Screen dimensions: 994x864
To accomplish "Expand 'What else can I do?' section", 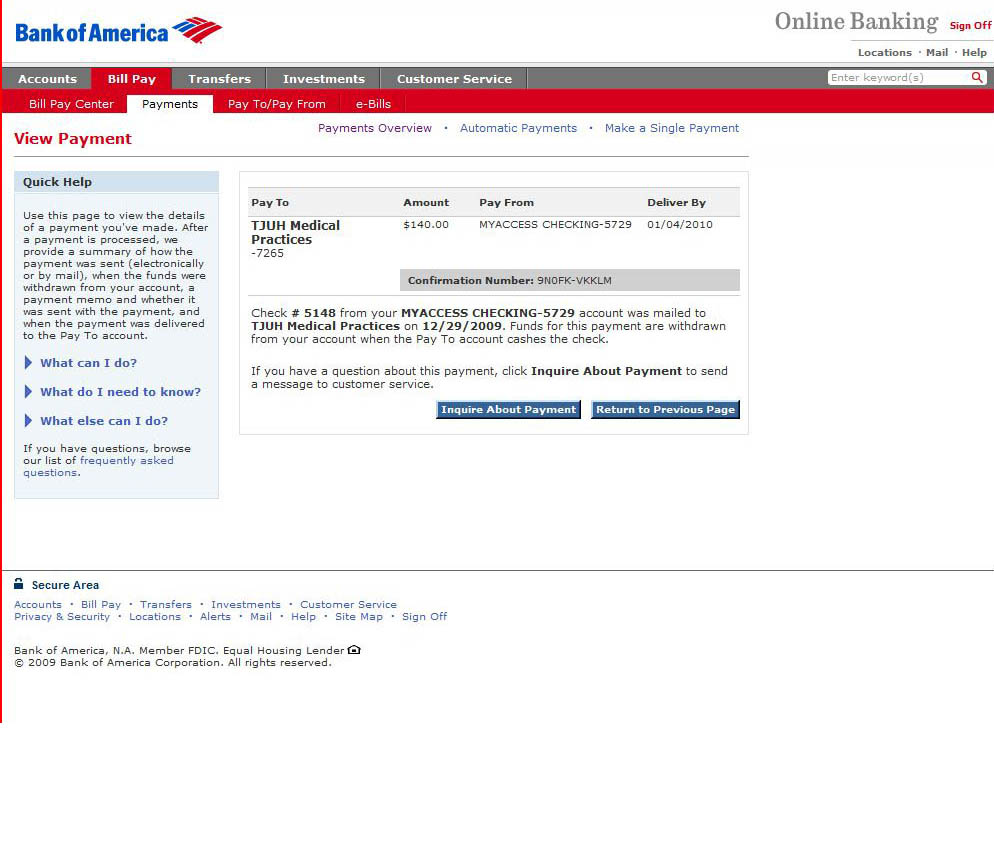I will tap(104, 421).
